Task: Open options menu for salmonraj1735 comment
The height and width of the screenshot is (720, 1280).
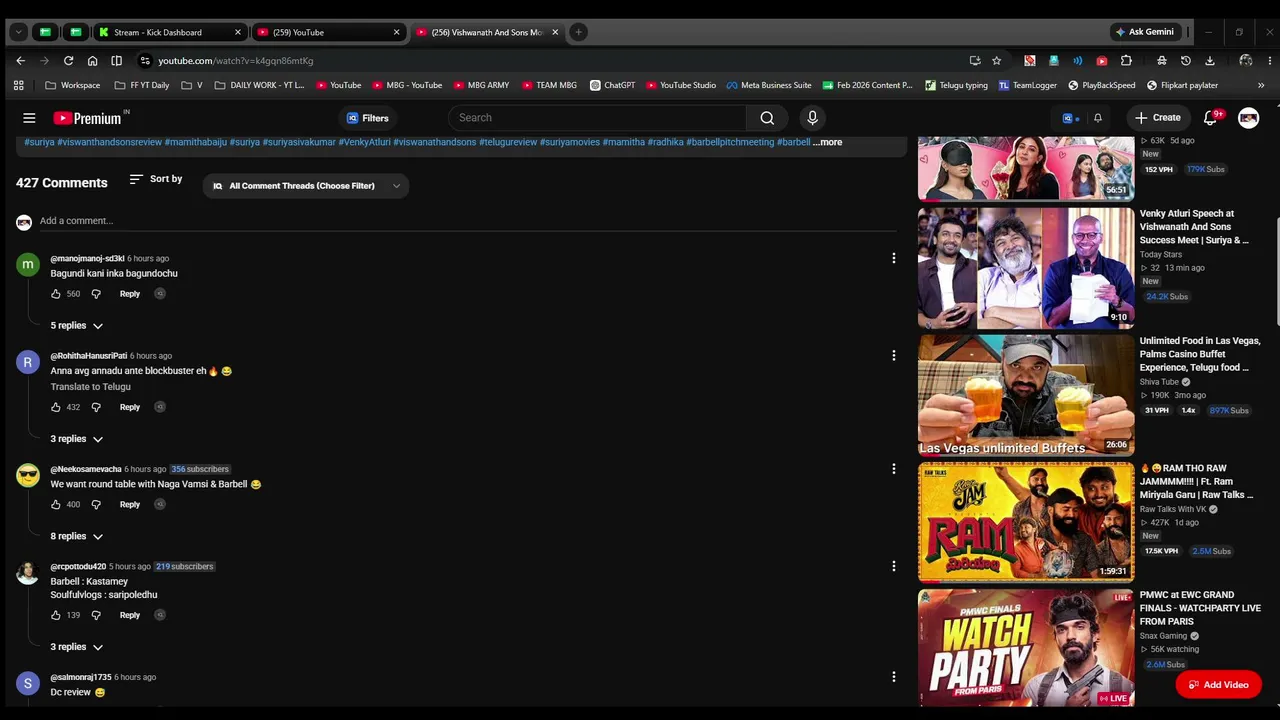Action: [x=893, y=677]
